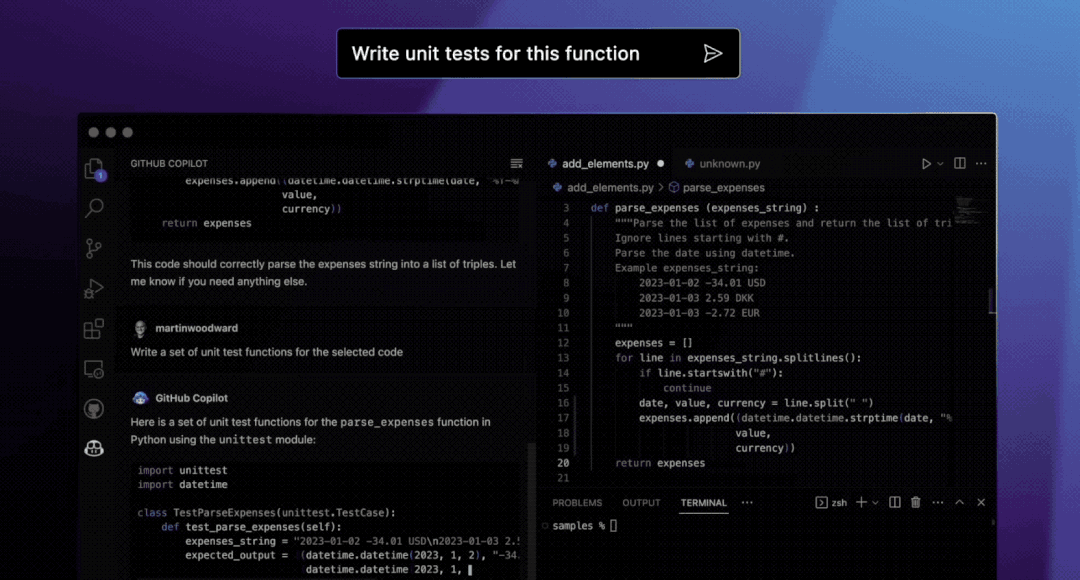Click line number 3 in the editor gutter
The height and width of the screenshot is (580, 1080).
[x=565, y=208]
